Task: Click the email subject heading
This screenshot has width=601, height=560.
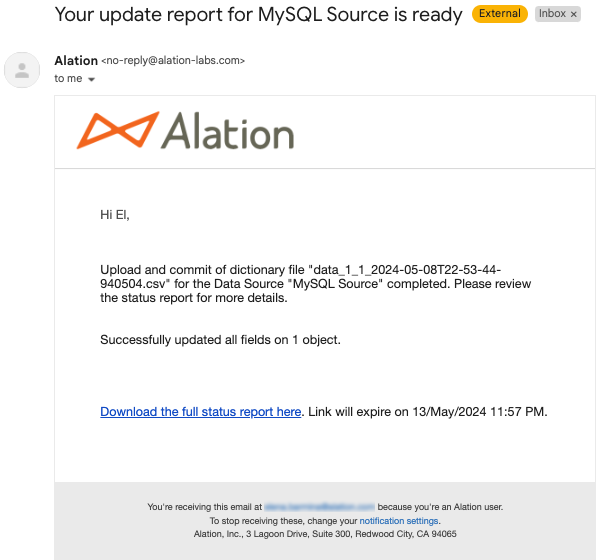Action: click(258, 15)
